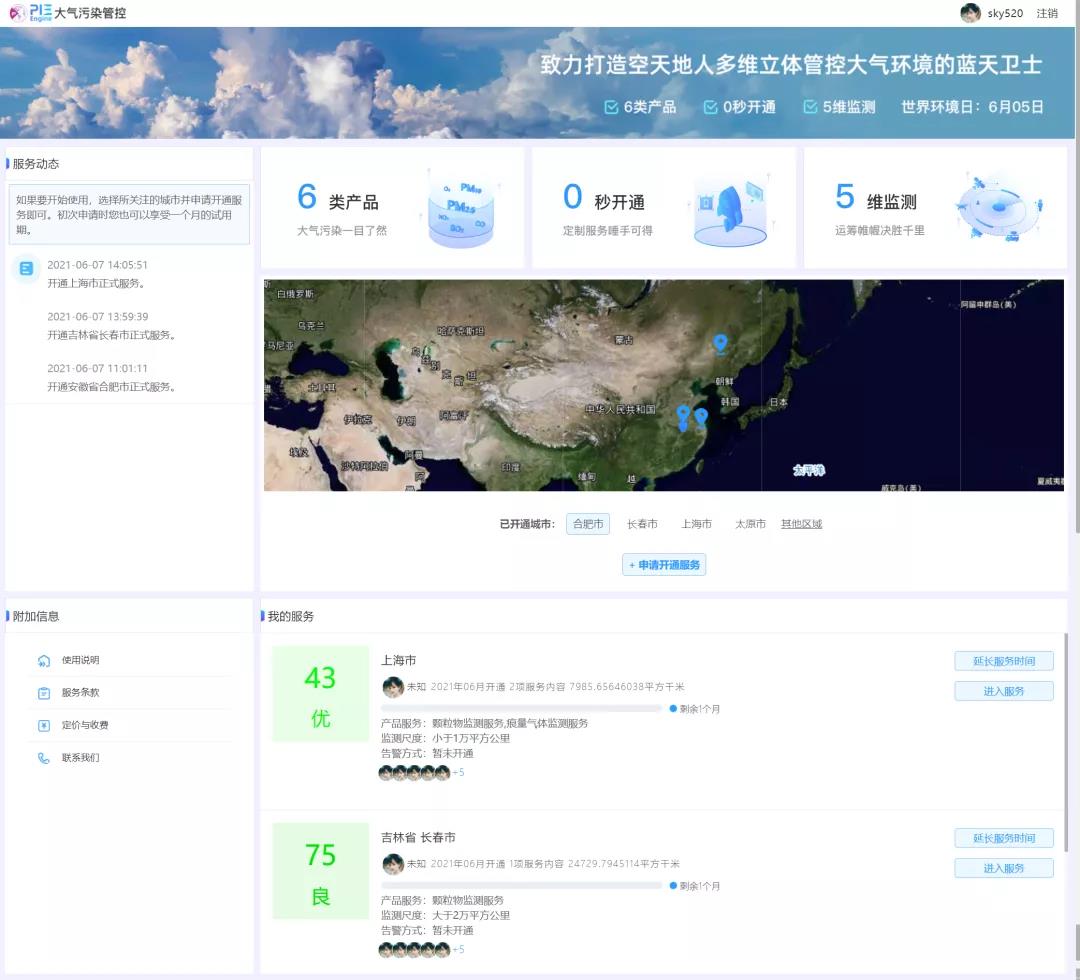Click 延长服务时间 for 上海市 service
Screen dimensions: 1080x980
tap(1003, 660)
